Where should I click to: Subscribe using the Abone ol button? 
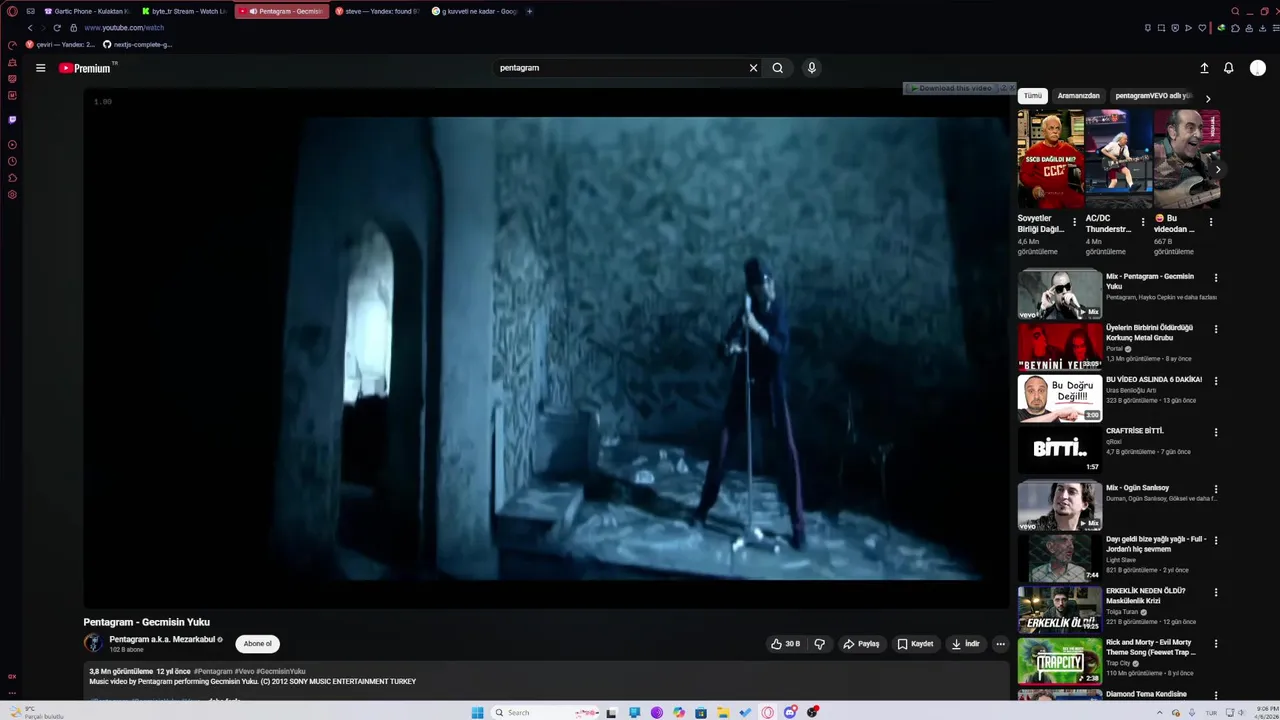pyautogui.click(x=258, y=644)
